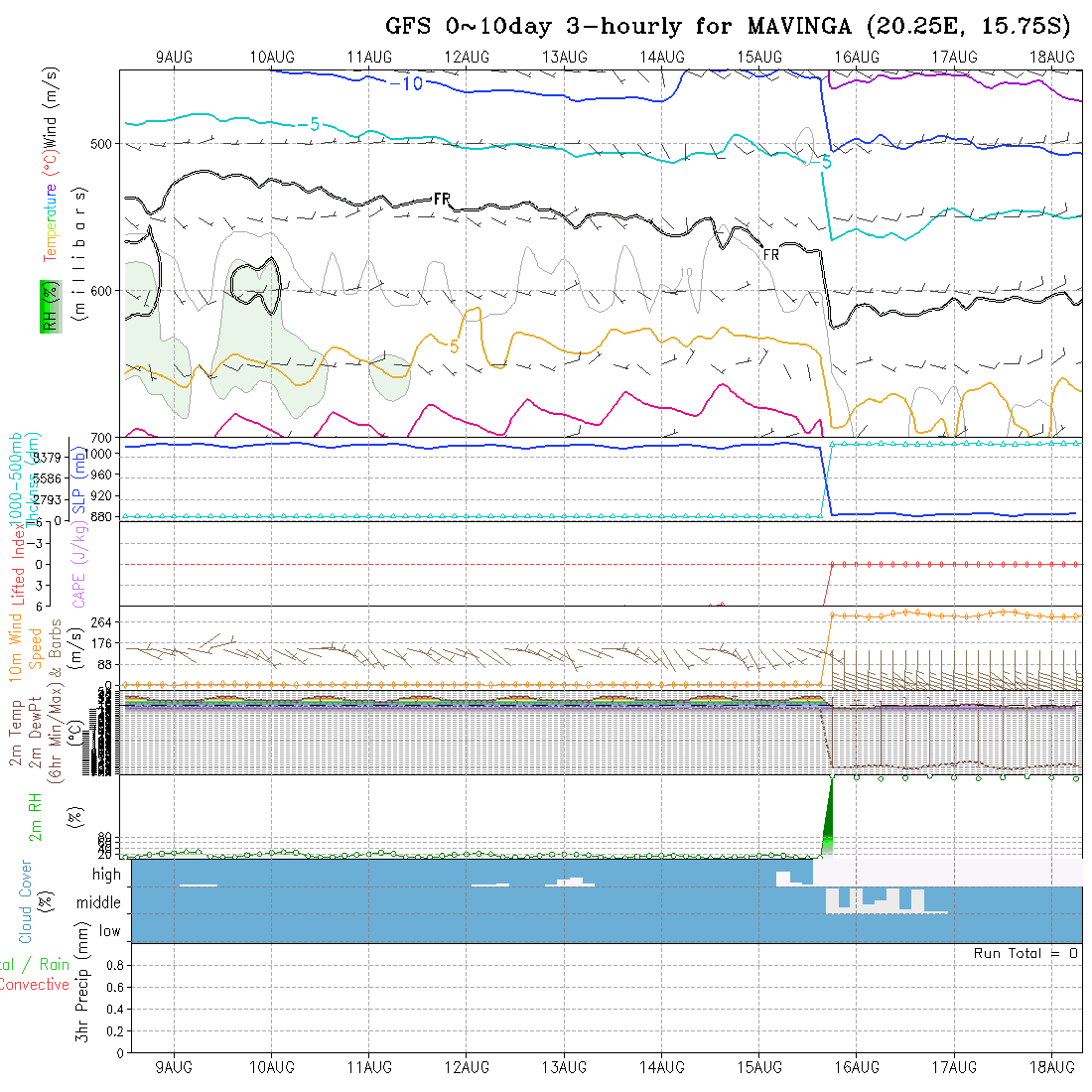Screen dimensions: 1092x1092
Task: Select the red Convective legend label
Action: (35, 985)
